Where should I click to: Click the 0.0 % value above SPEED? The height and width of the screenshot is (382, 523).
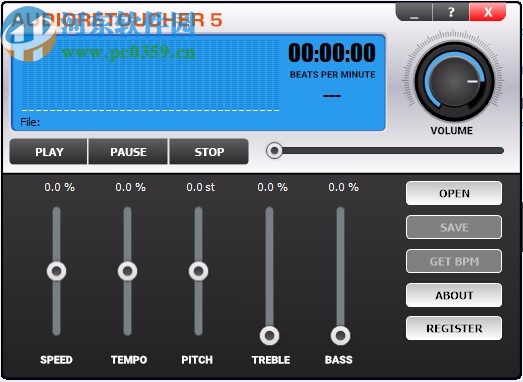pos(59,187)
